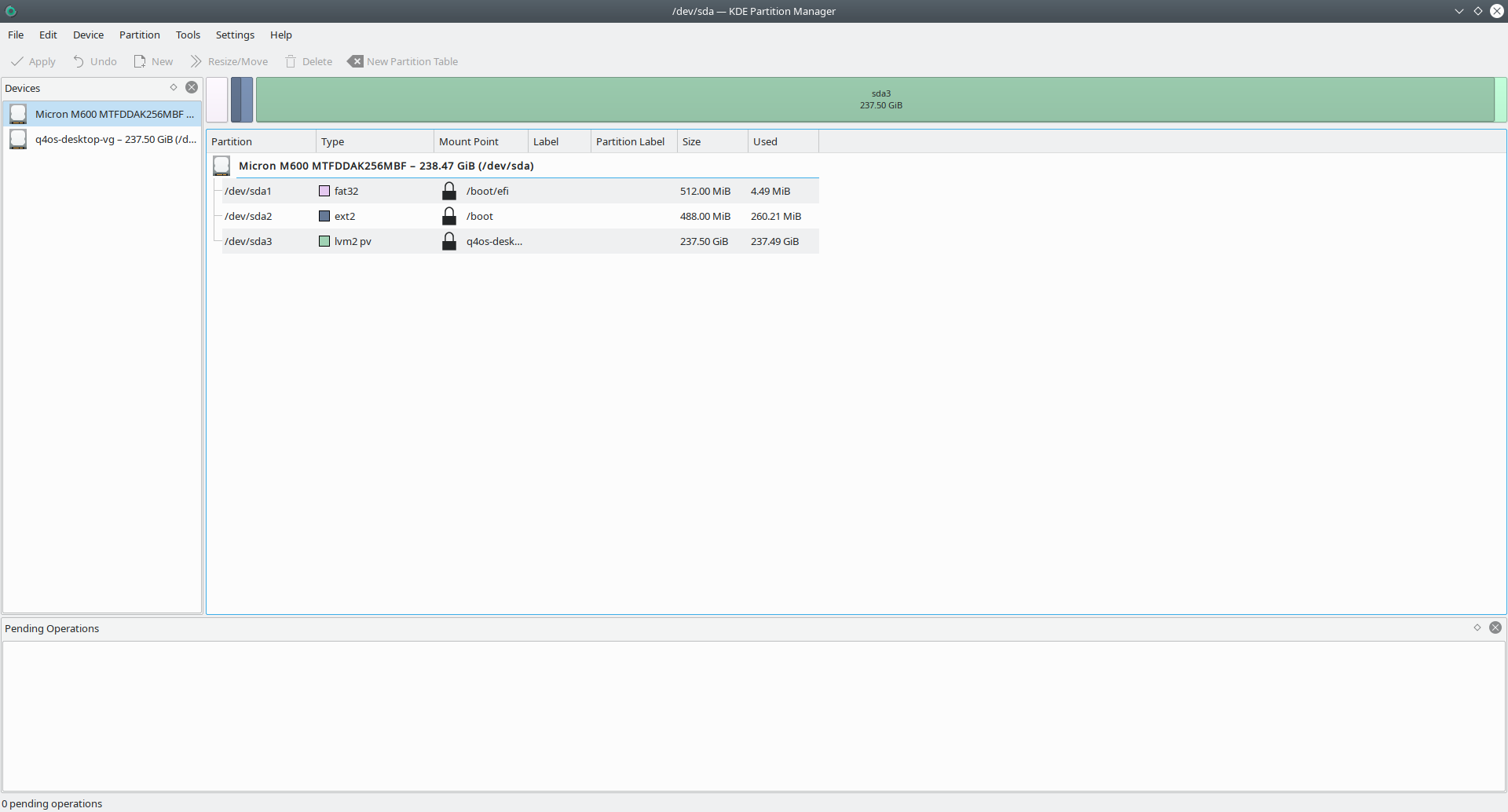
Task: Open the Settings menu
Action: click(x=235, y=35)
